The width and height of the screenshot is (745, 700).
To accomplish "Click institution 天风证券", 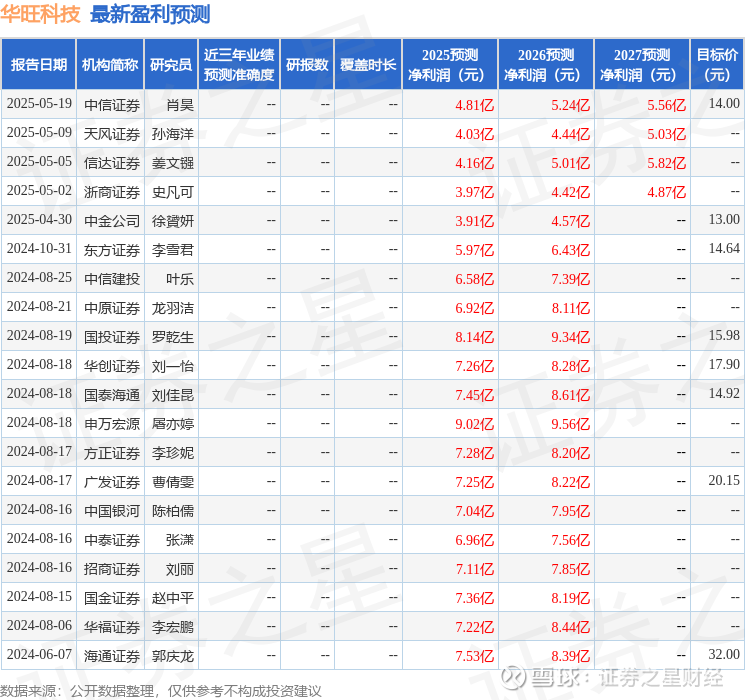I will coord(112,134).
